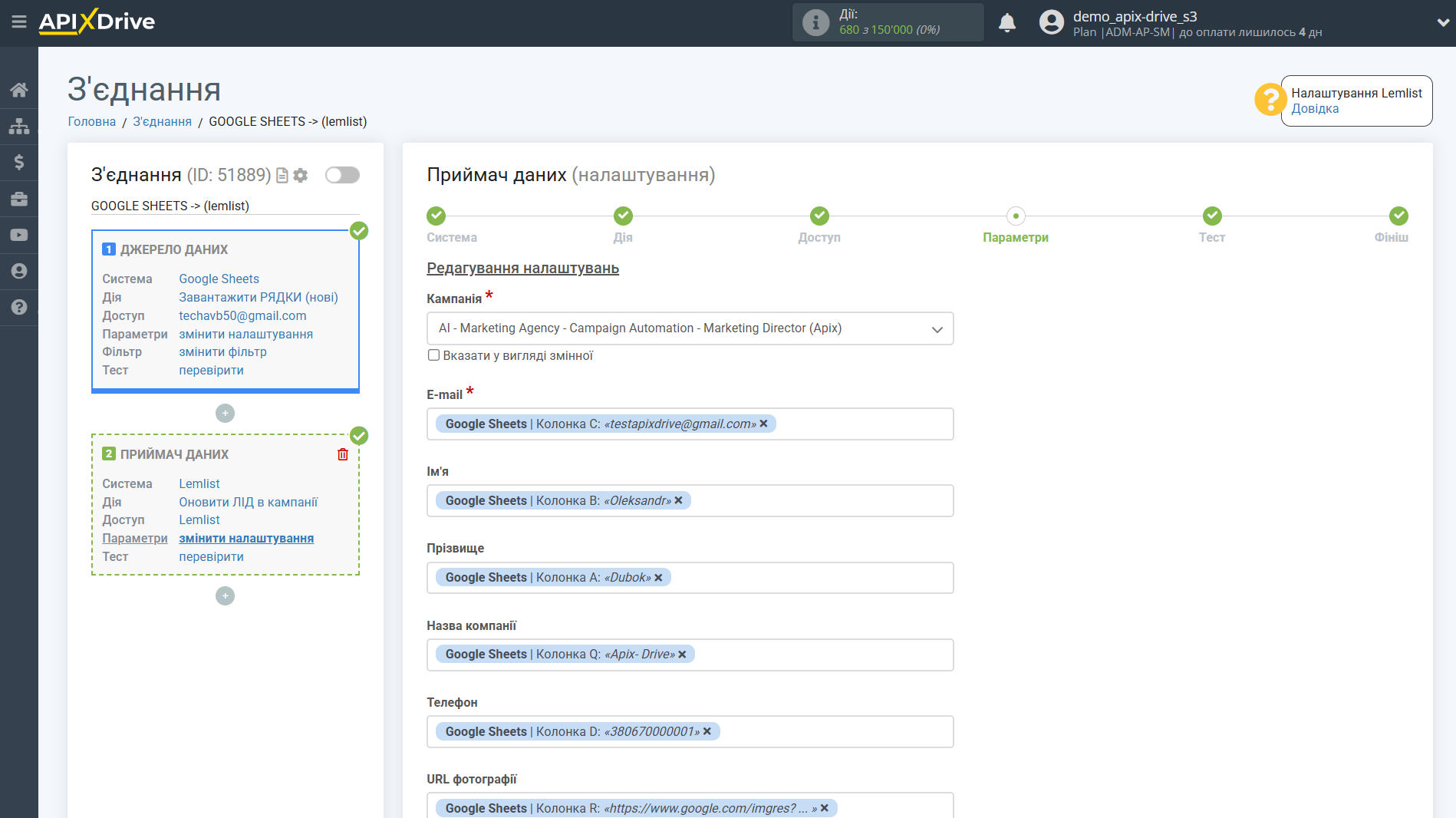This screenshot has width=1456, height=818.
Task: Click receiver 'перевірити' test link
Action: click(x=212, y=556)
